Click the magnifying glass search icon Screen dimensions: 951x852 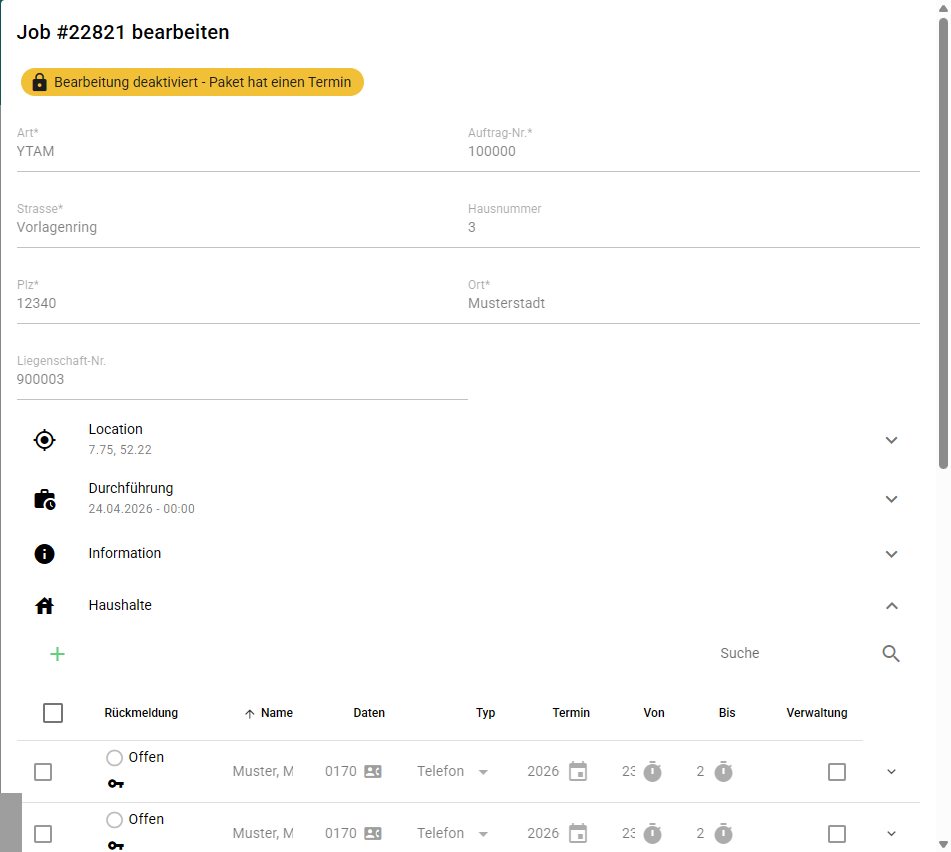[890, 653]
